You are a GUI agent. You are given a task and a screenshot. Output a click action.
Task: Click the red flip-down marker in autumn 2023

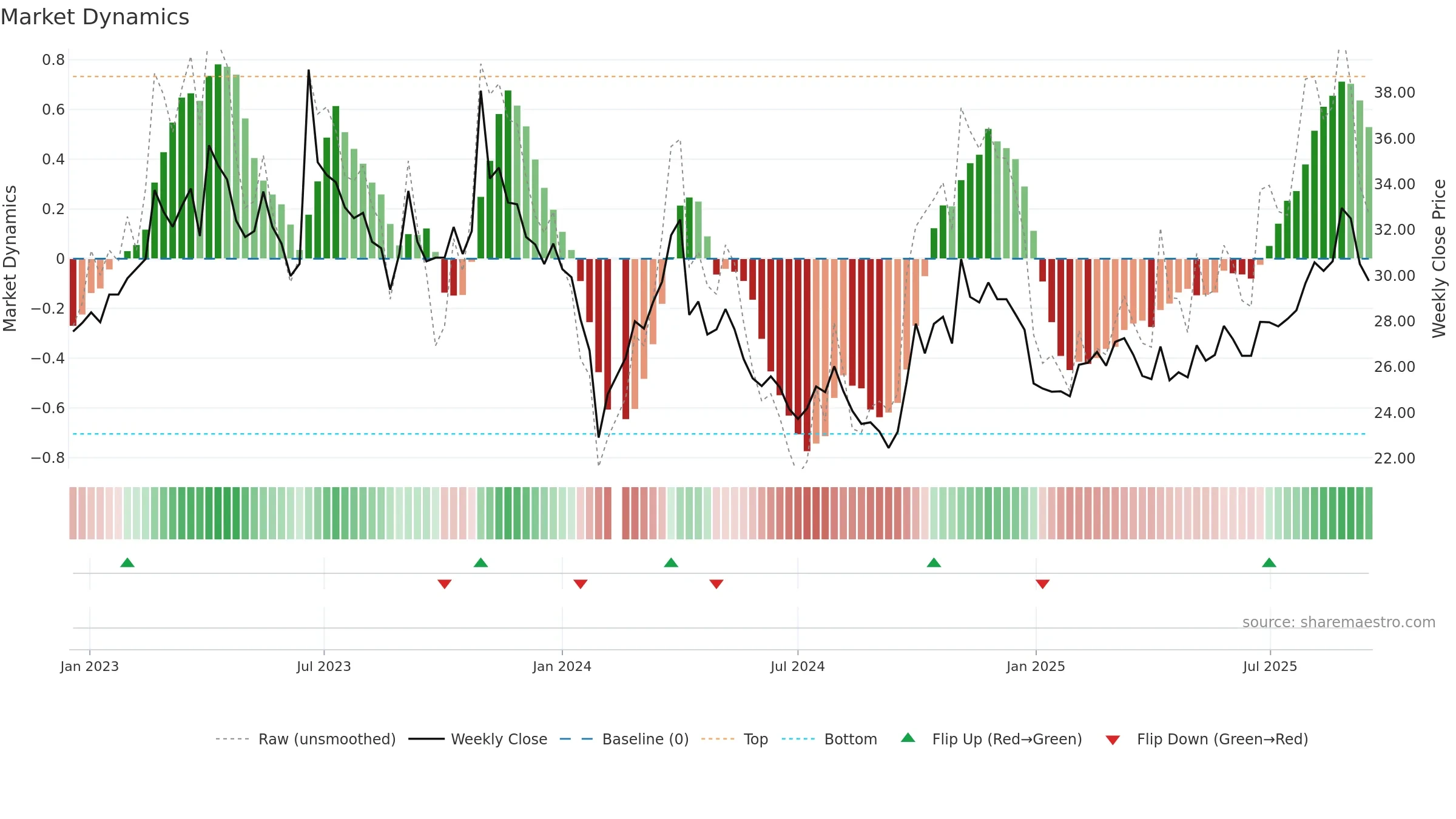pyautogui.click(x=445, y=584)
